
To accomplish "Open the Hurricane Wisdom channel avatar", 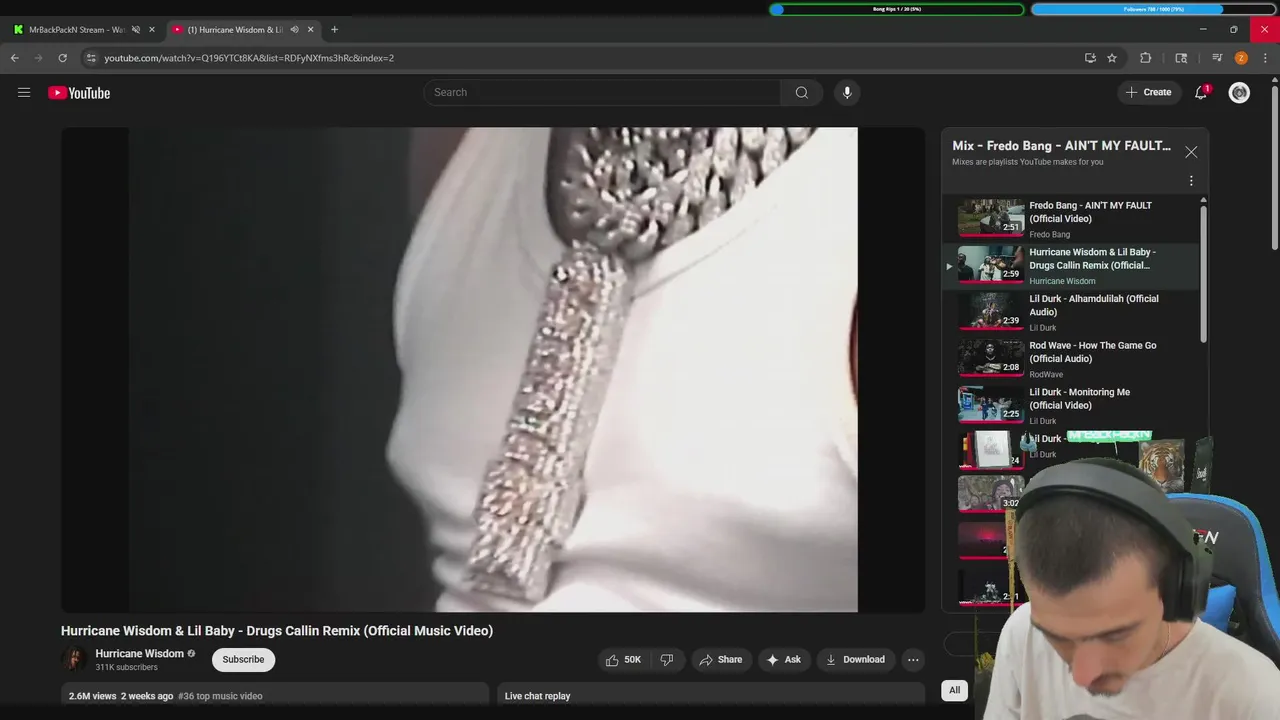I will coord(74,659).
